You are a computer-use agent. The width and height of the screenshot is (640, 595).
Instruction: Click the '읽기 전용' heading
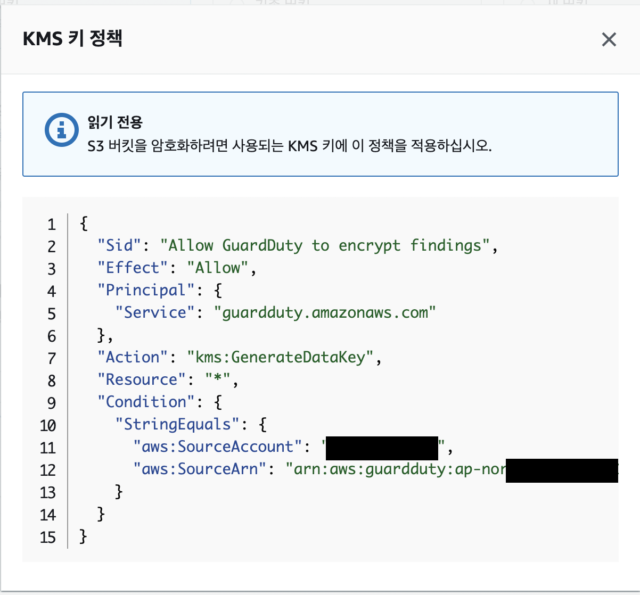115,122
